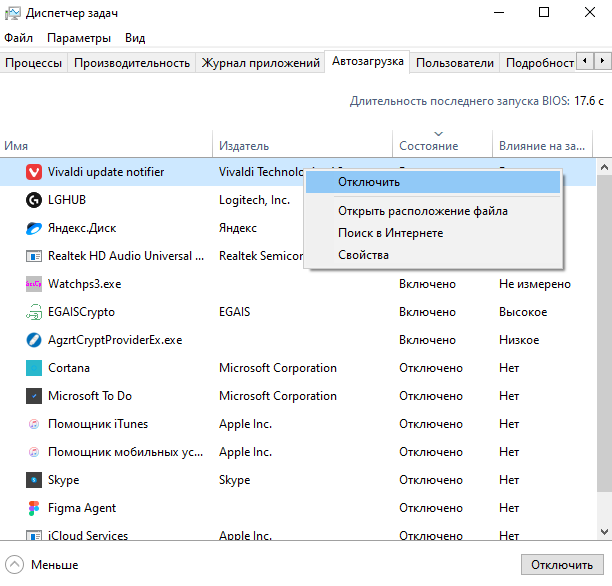Maximize the Диспетчер задач window
This screenshot has height=586, width=612.
point(544,12)
